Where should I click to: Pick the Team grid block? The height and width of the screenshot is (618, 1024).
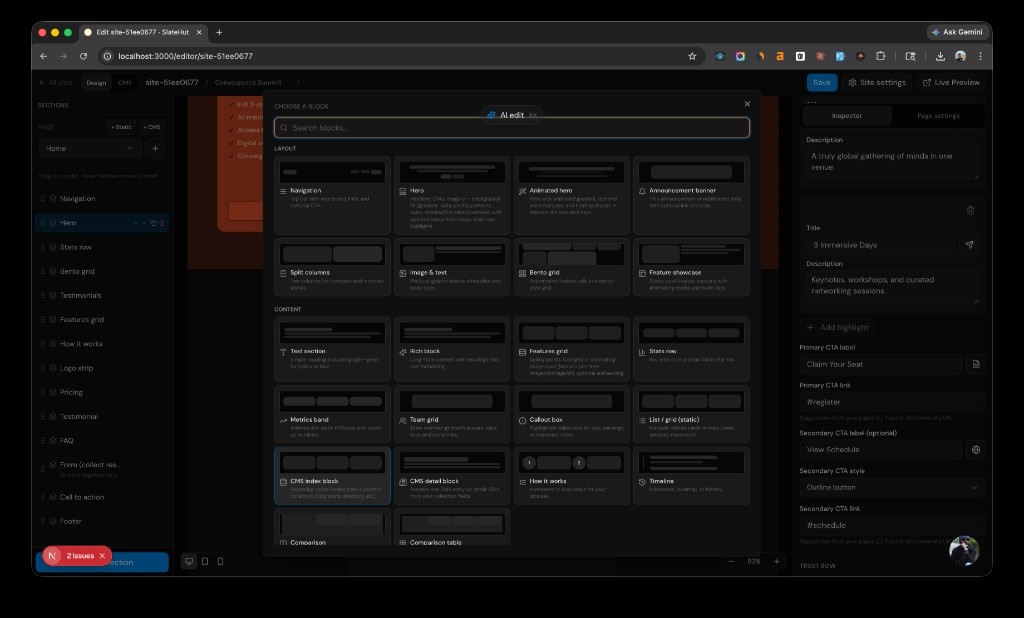(x=452, y=414)
